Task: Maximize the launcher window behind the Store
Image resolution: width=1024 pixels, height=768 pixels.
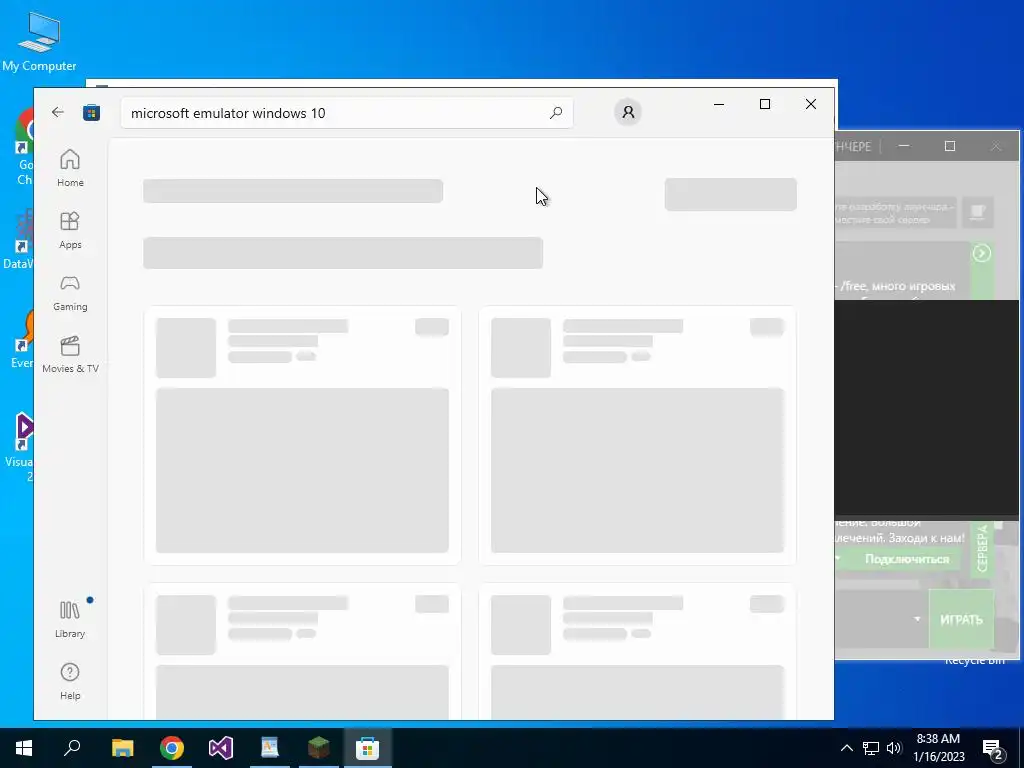Action: tap(950, 146)
